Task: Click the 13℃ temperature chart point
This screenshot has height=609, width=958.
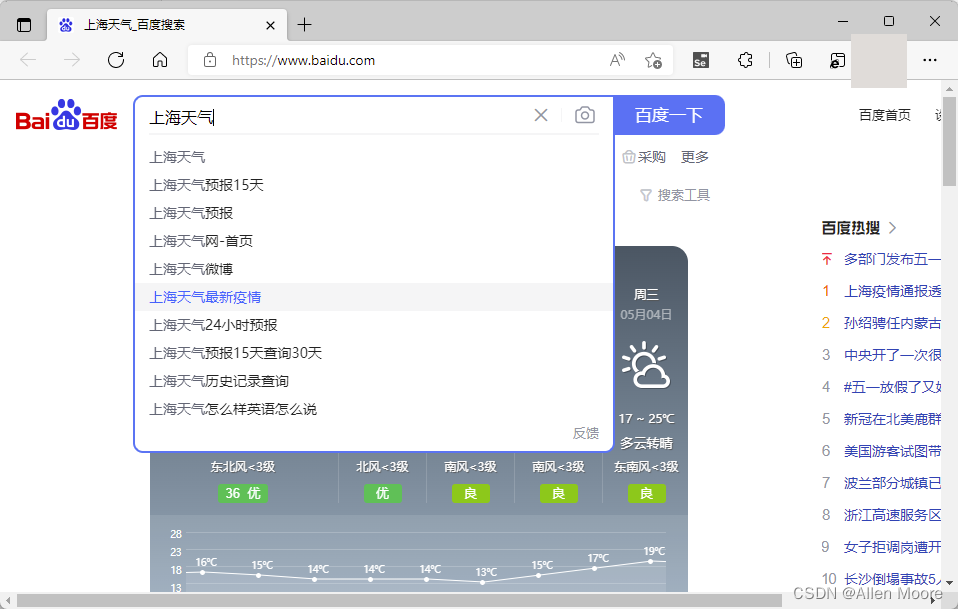Action: tap(483, 582)
